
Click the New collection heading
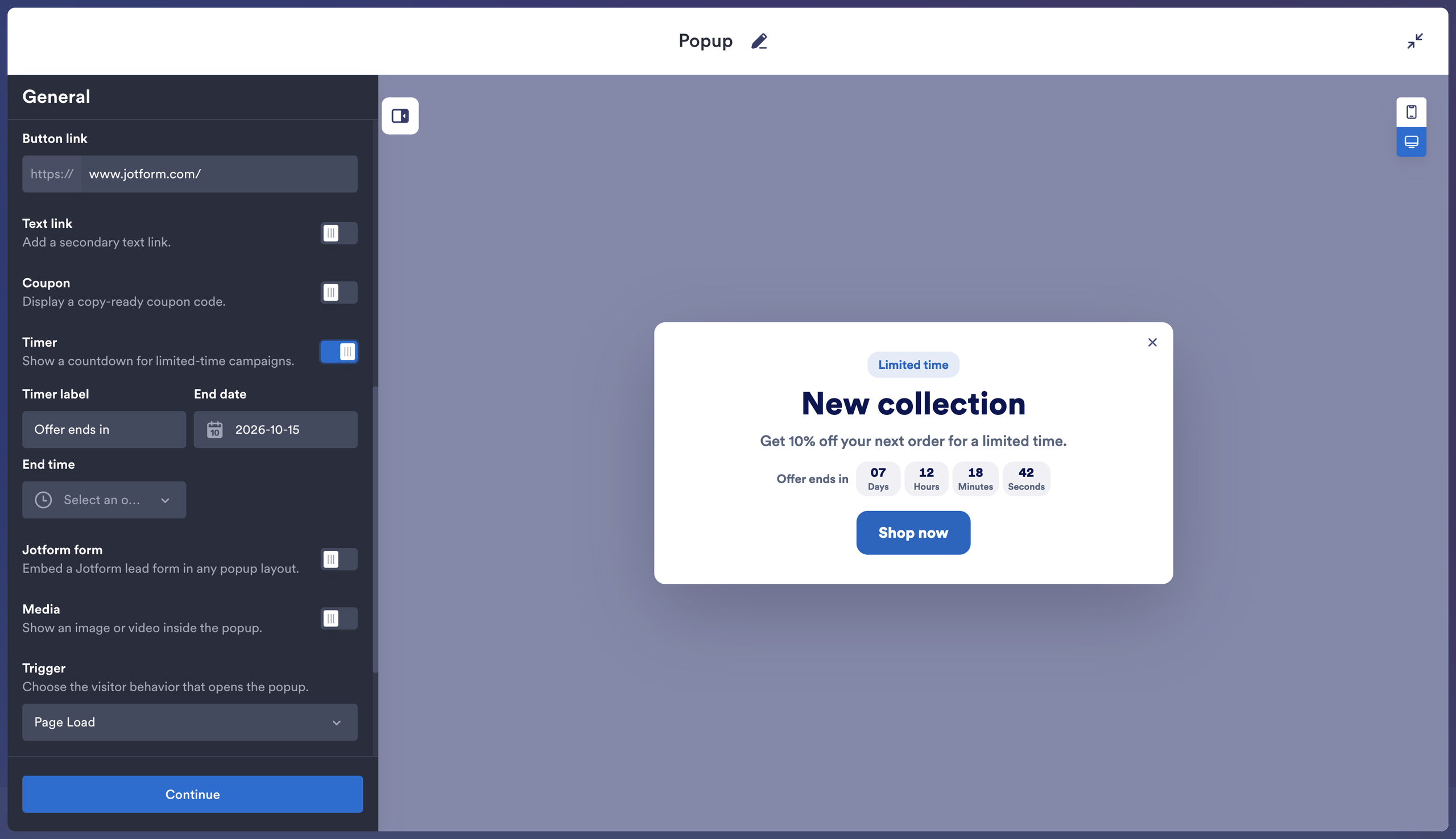913,404
